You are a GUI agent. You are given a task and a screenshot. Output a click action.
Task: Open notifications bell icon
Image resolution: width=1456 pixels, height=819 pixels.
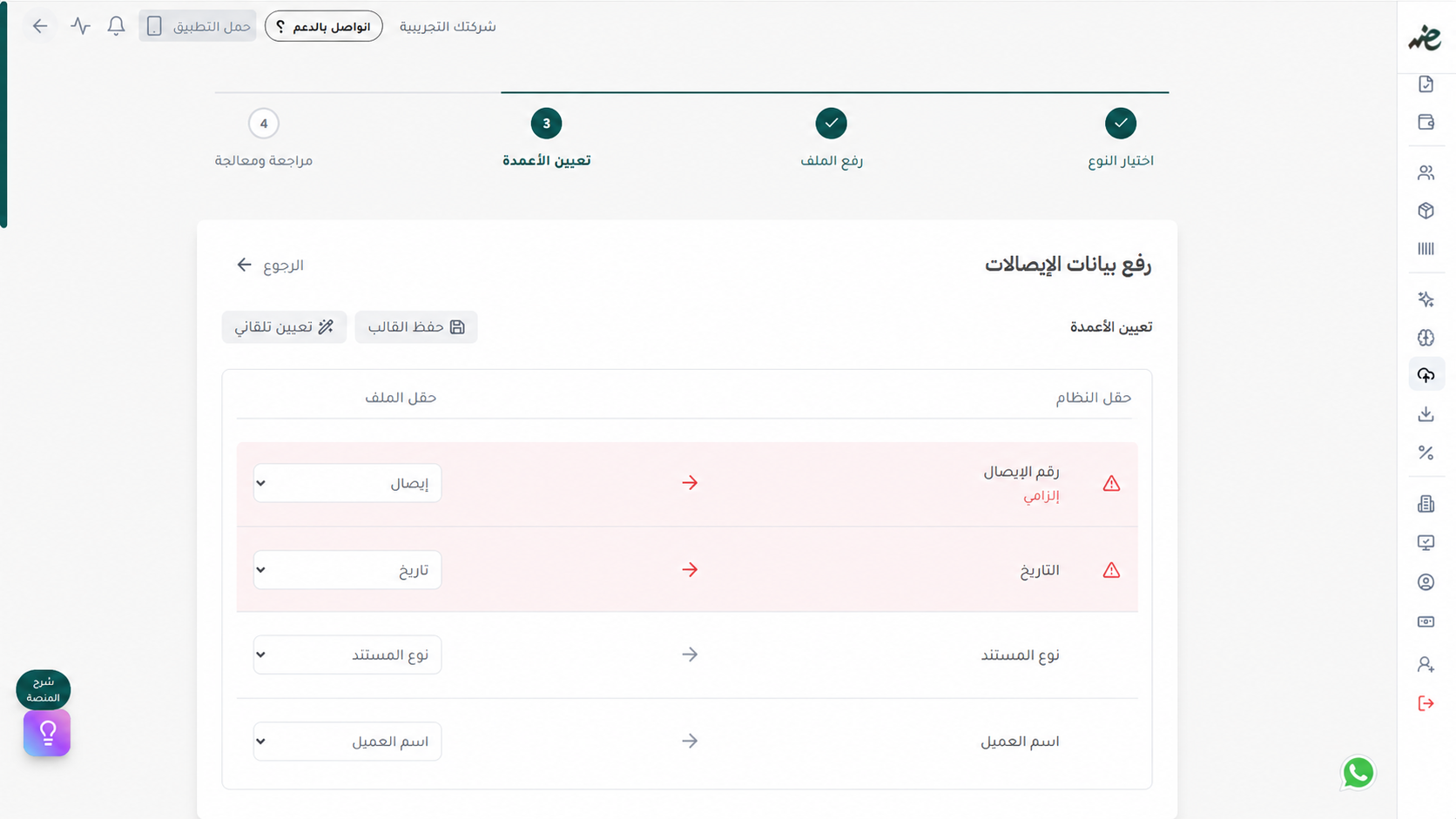[x=116, y=26]
